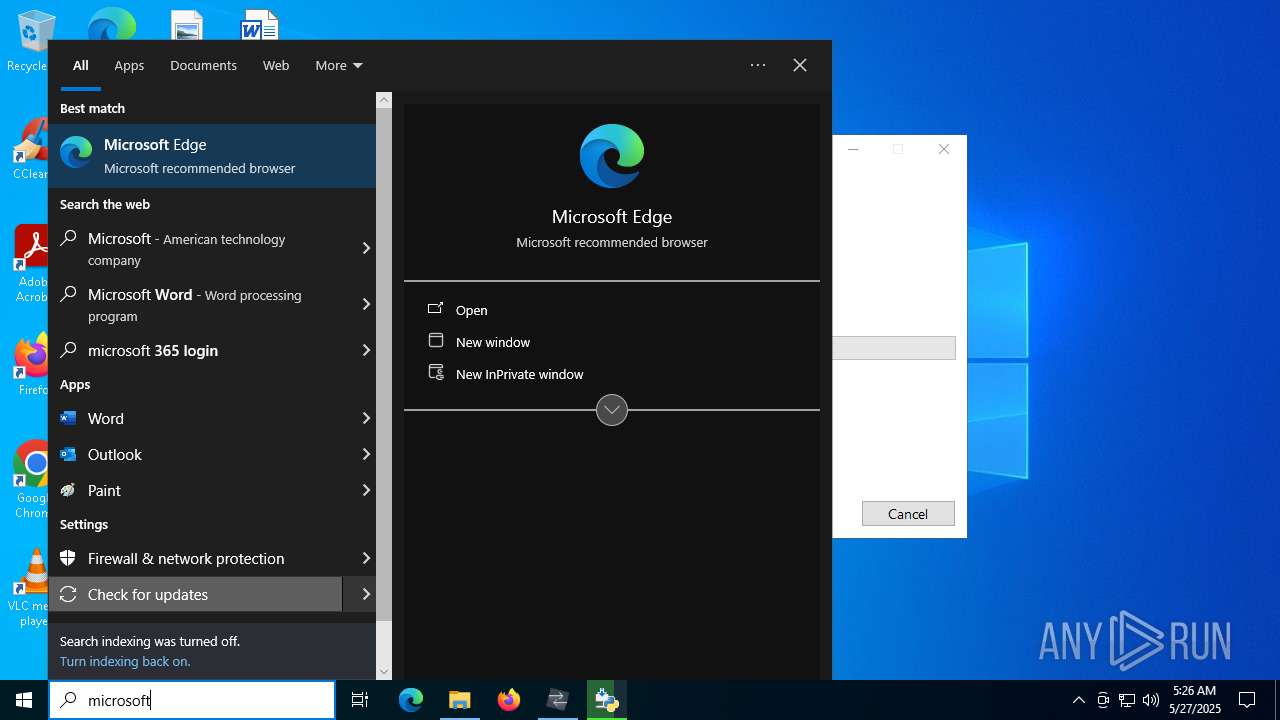Choose New InPrivate window action
Viewport: 1280px width, 720px height.
click(x=520, y=374)
